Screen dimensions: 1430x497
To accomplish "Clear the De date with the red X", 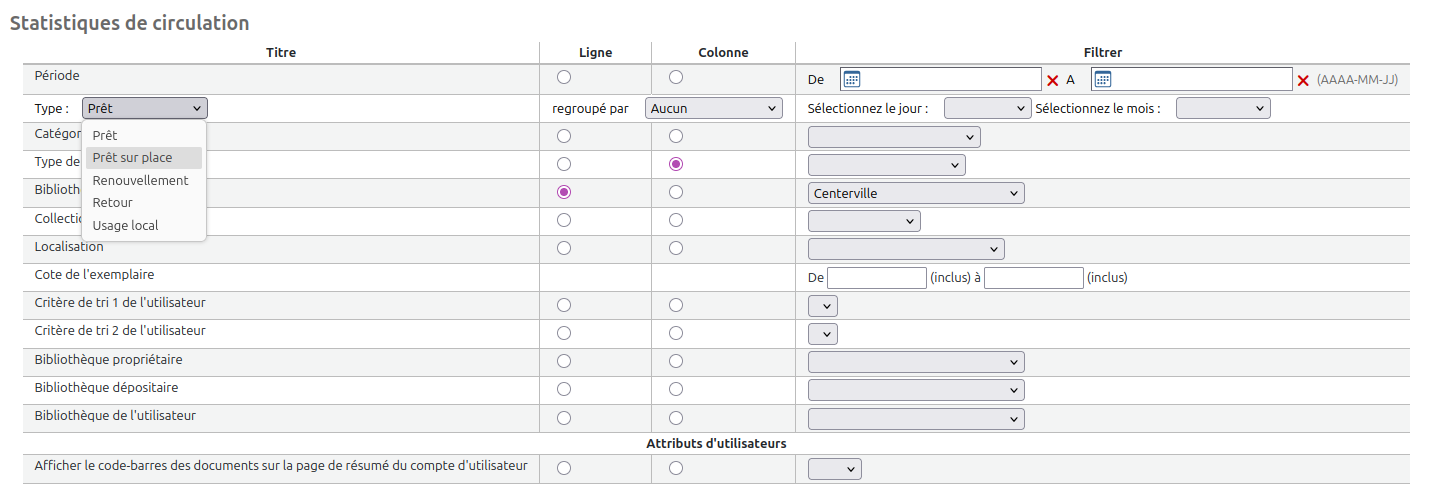I will tap(1052, 81).
